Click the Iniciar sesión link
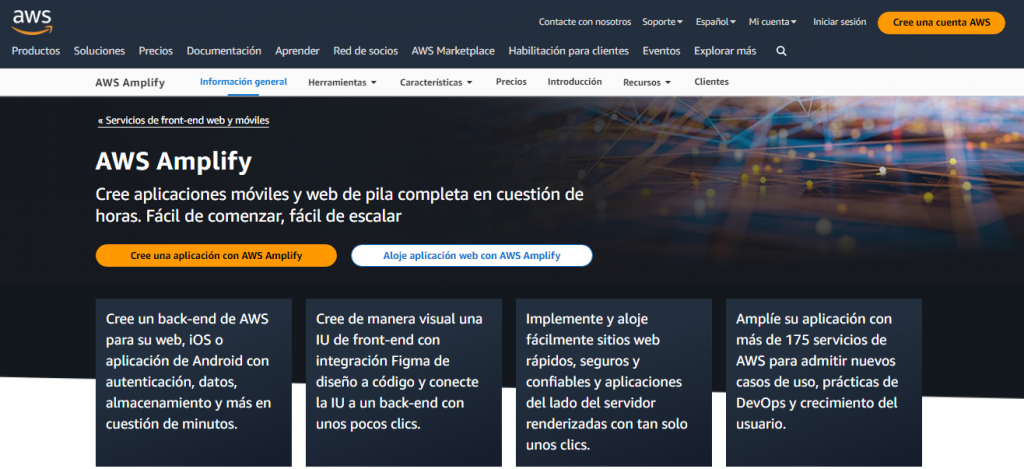Image resolution: width=1024 pixels, height=469 pixels. tap(839, 21)
